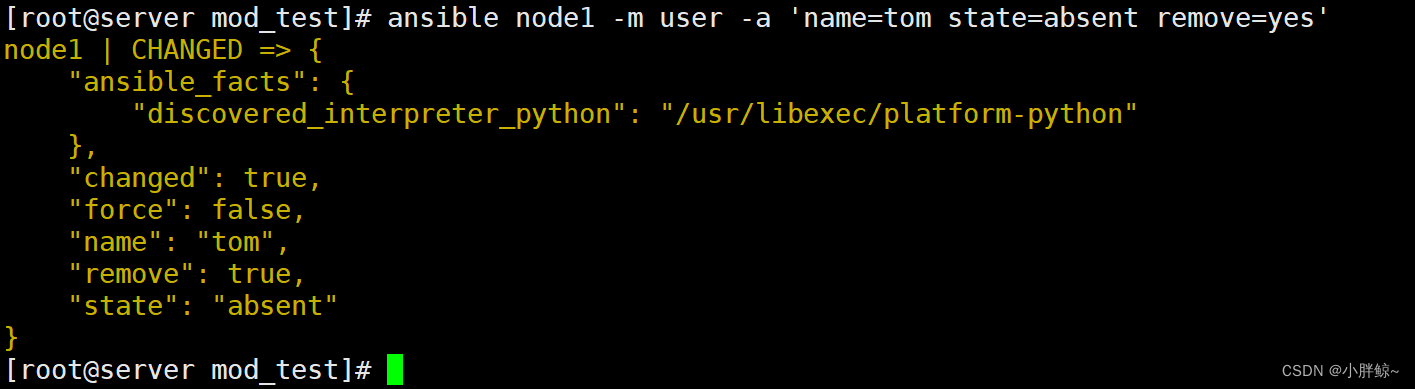Click the closing brace of the output
The width and height of the screenshot is (1415, 389).
(x=12, y=337)
